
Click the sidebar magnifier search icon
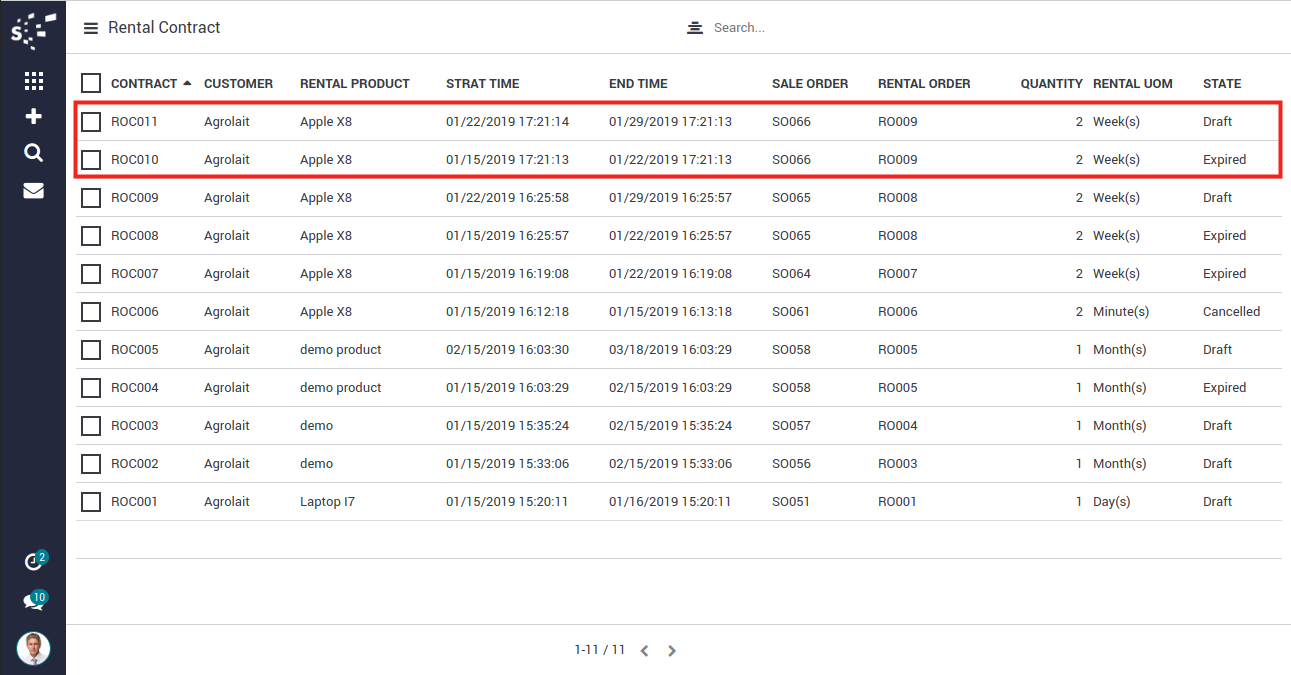tap(33, 152)
